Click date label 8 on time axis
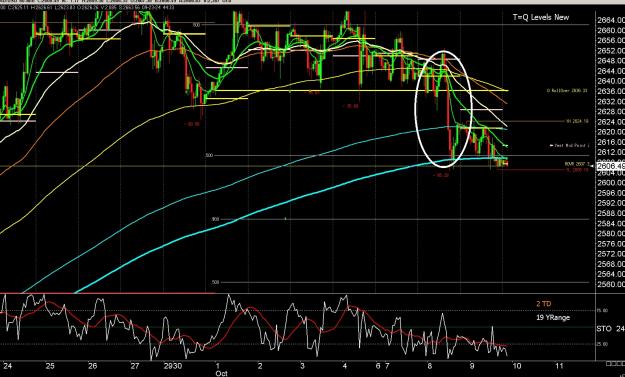The height and width of the screenshot is (377, 625). (429, 365)
